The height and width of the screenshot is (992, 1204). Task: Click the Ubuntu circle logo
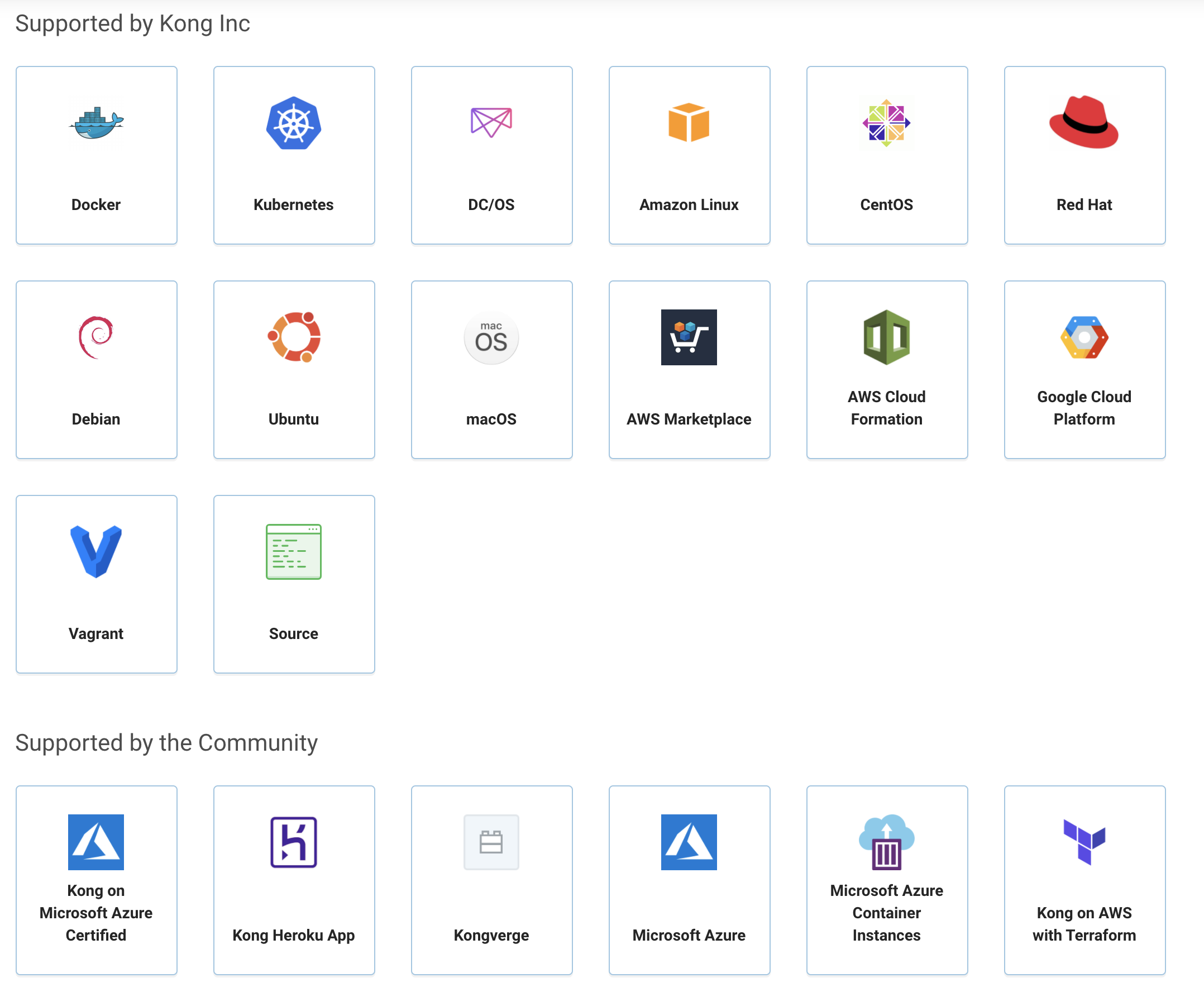(294, 337)
